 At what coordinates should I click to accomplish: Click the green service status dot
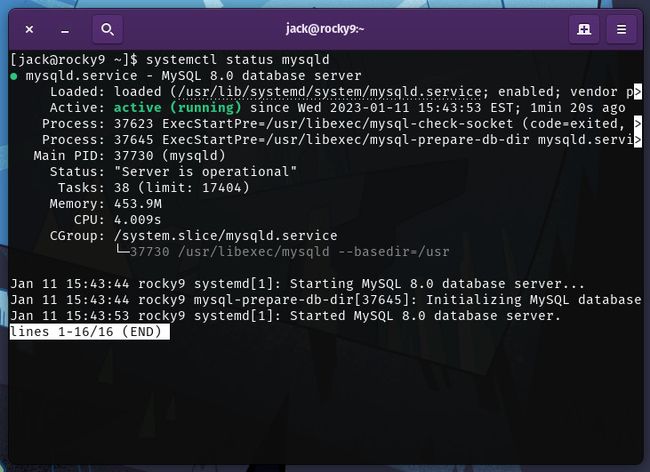pos(14,76)
